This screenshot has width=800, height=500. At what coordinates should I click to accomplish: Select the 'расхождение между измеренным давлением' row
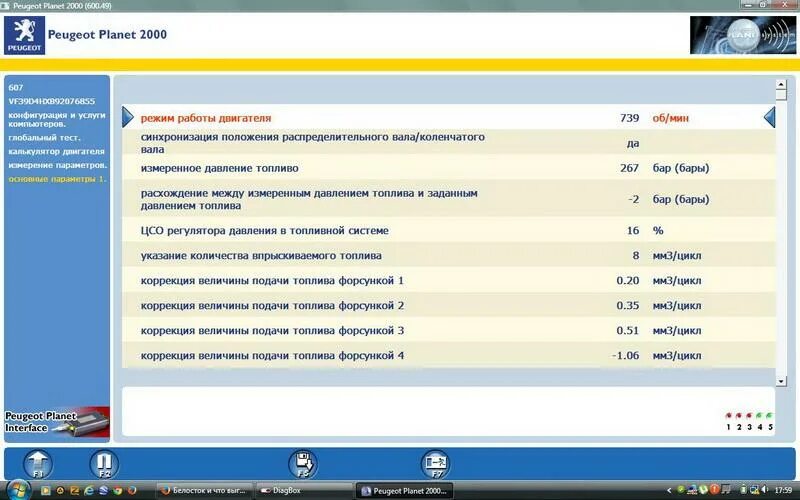pos(448,199)
